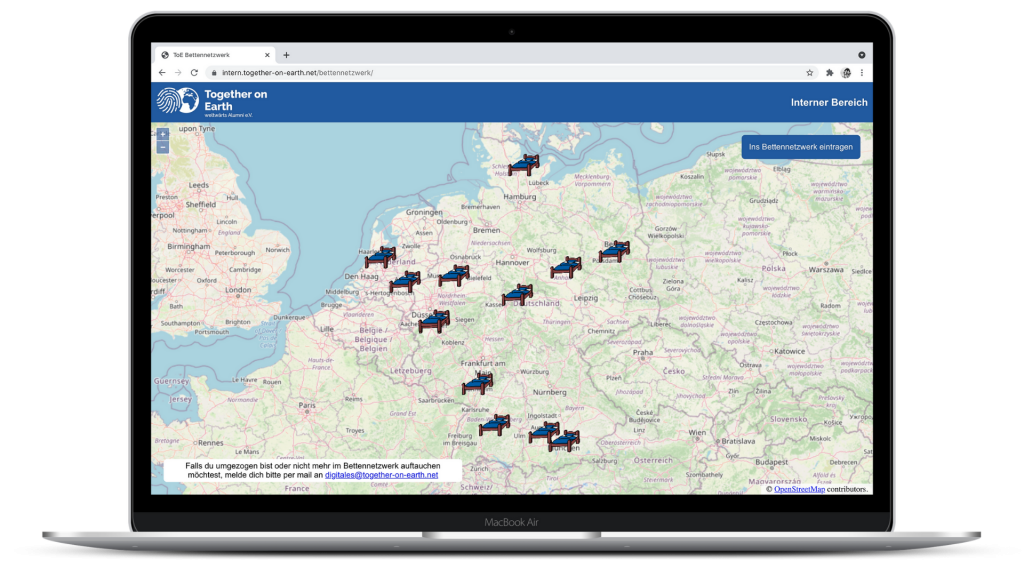Viewport: 1024px width, 576px height.
Task: Go back to the previous page
Action: [162, 73]
